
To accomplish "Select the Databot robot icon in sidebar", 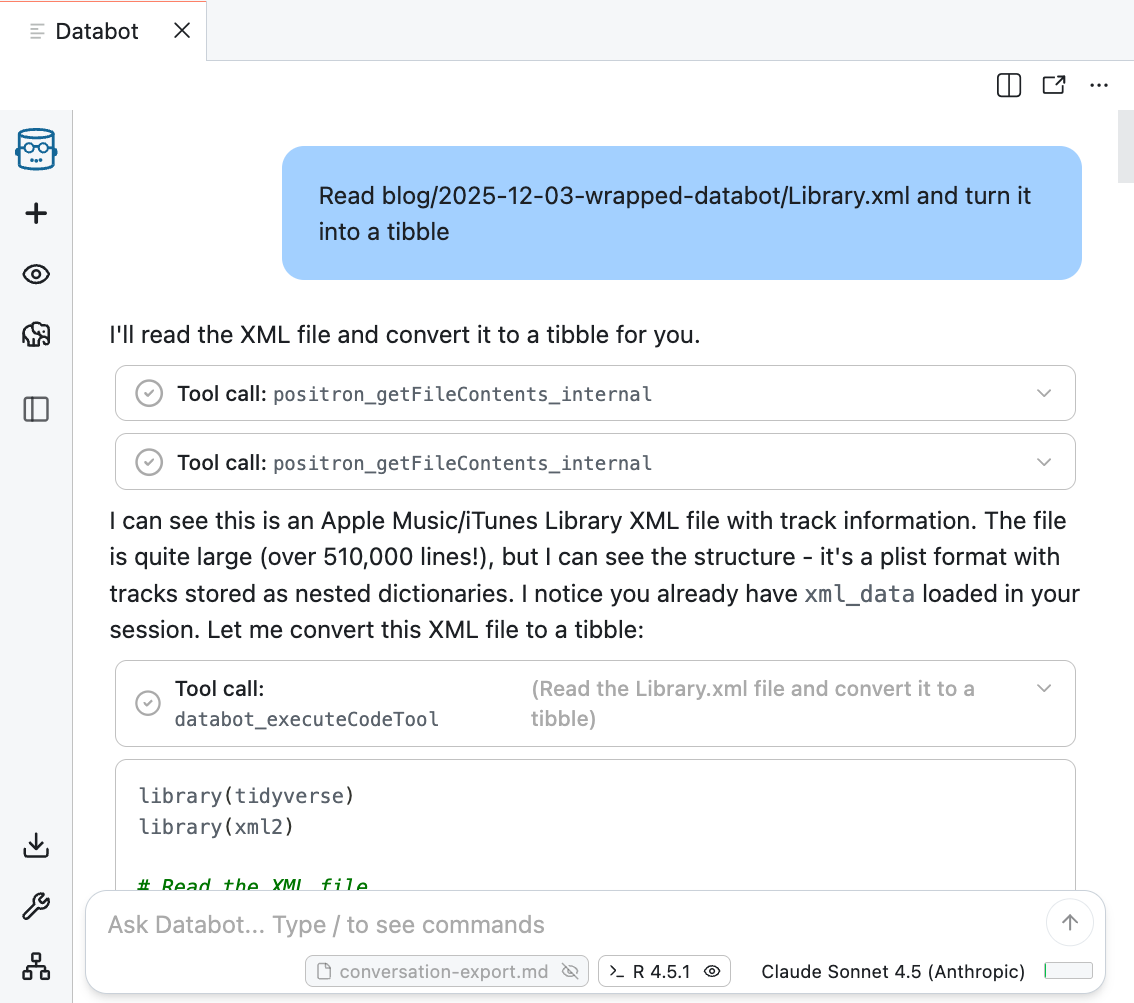I will (36, 150).
